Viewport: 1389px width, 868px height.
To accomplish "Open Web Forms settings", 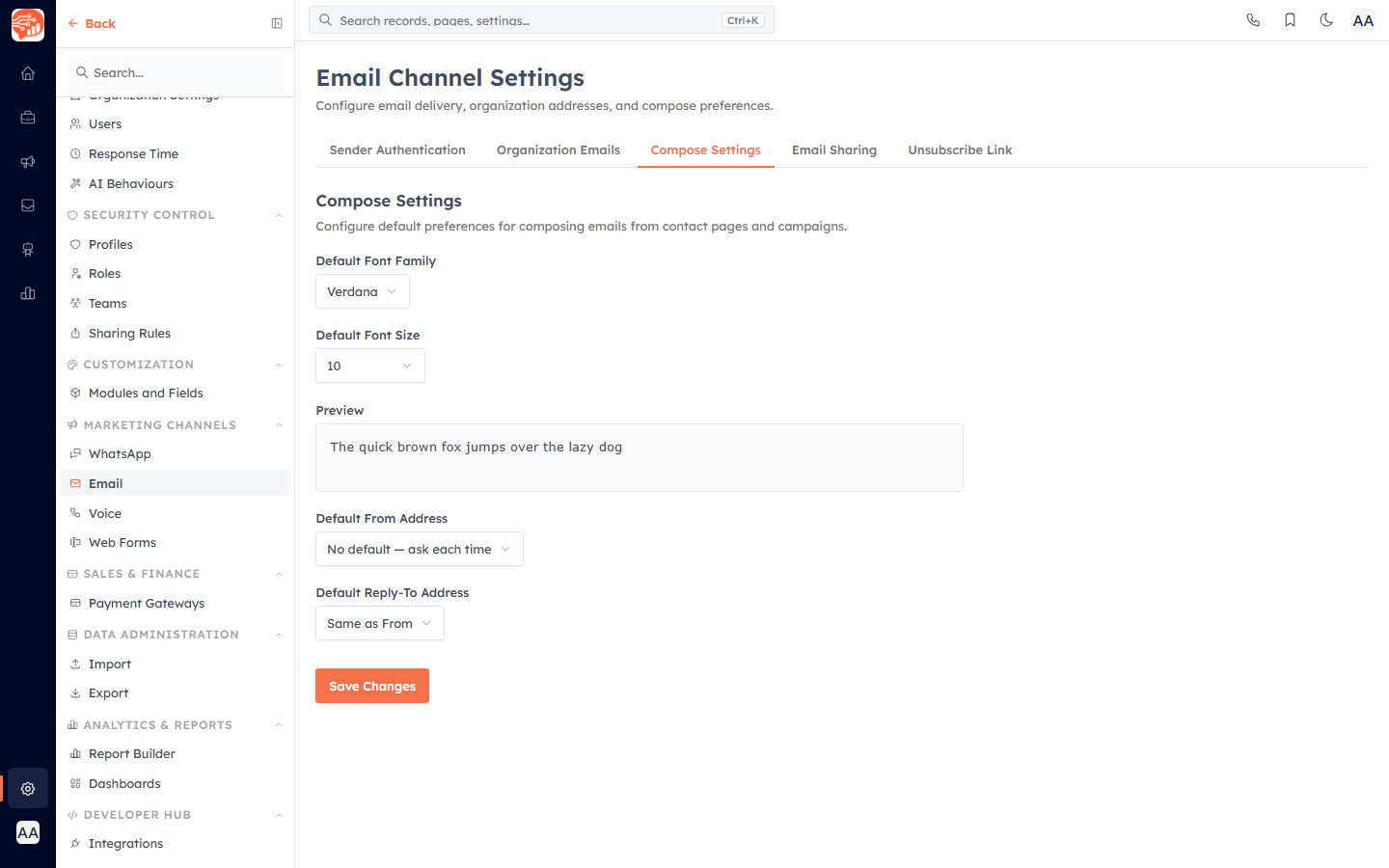I will (175, 543).
